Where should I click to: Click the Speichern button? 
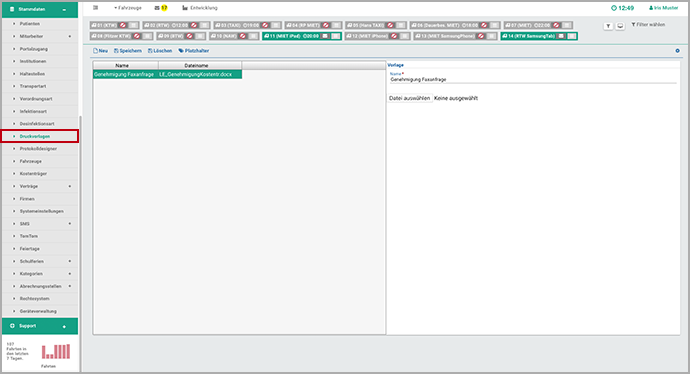pyautogui.click(x=128, y=51)
